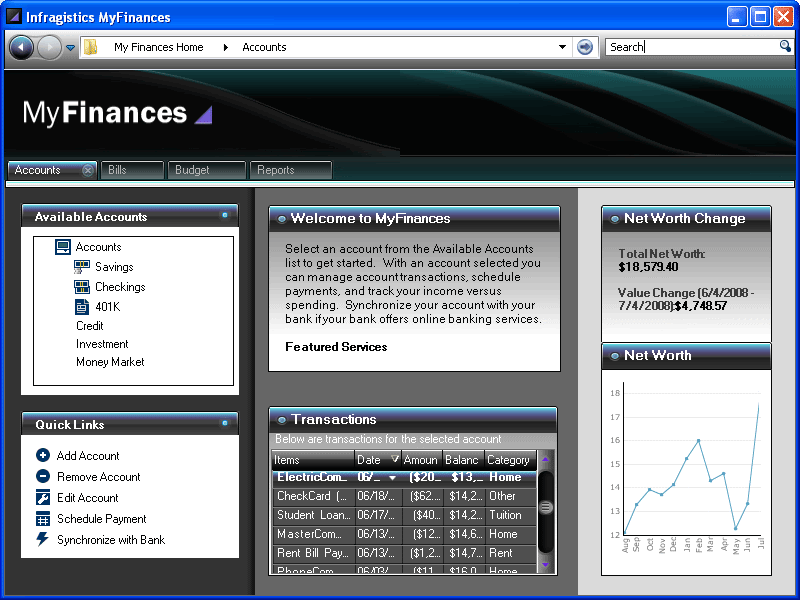The height and width of the screenshot is (600, 800).
Task: Select the ElectricCom transaction row
Action: click(x=405, y=478)
